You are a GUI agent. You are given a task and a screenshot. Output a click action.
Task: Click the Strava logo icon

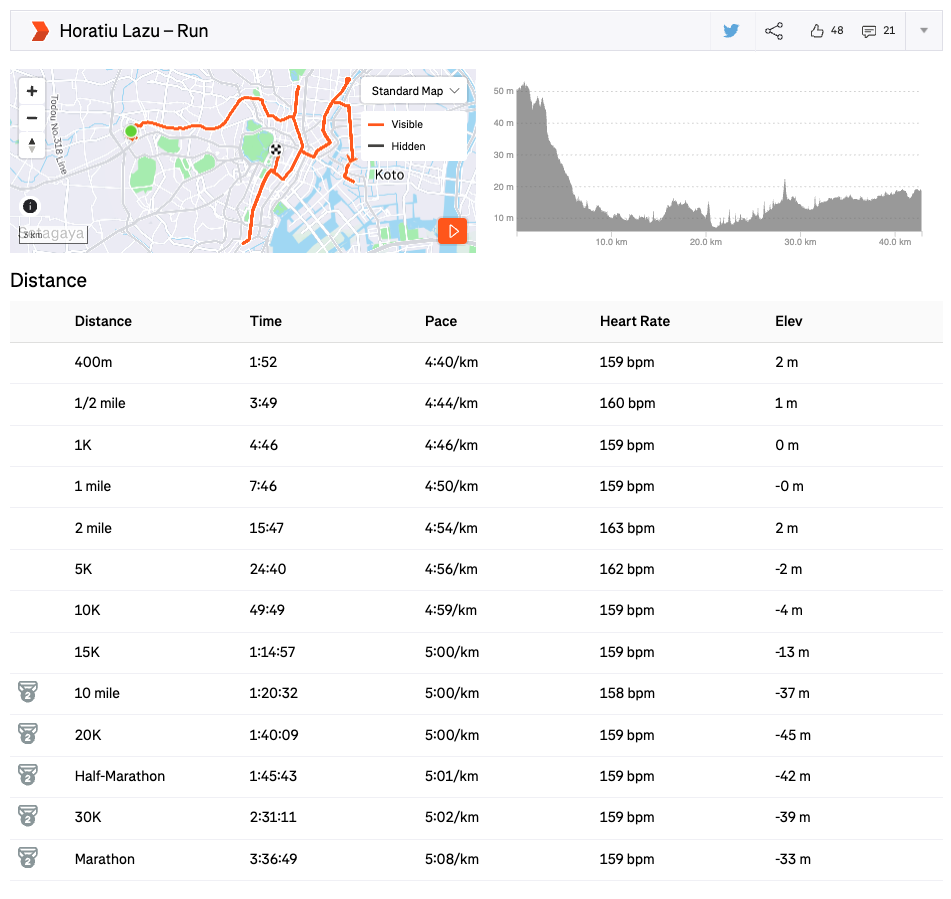(x=39, y=31)
